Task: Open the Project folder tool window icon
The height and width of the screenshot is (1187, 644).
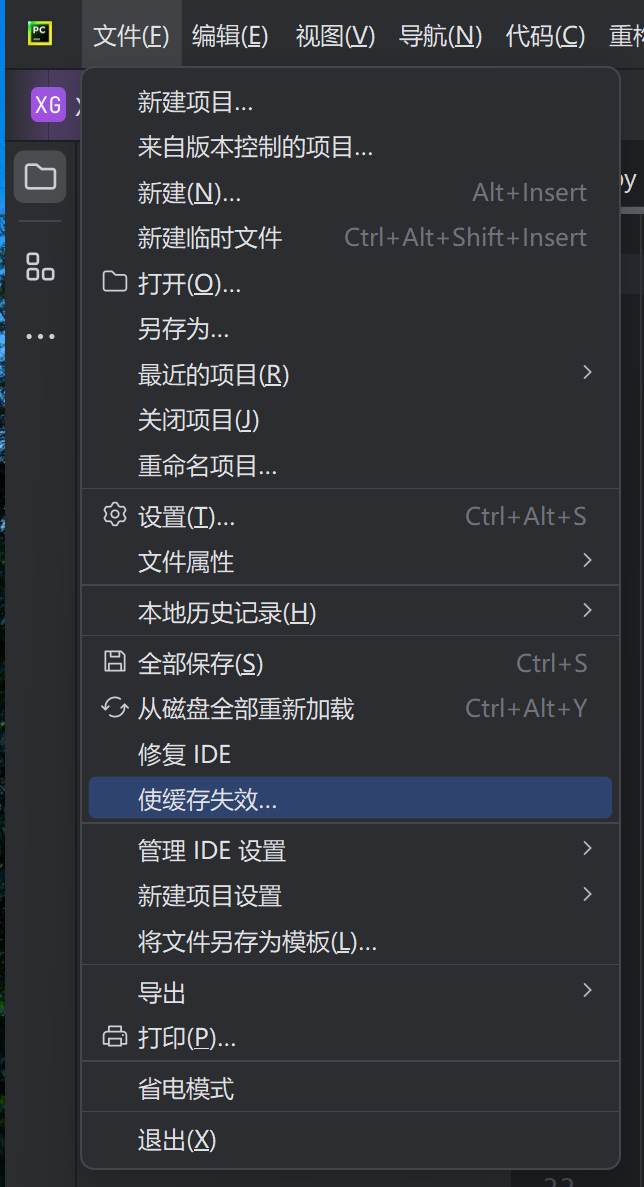Action: (x=40, y=177)
